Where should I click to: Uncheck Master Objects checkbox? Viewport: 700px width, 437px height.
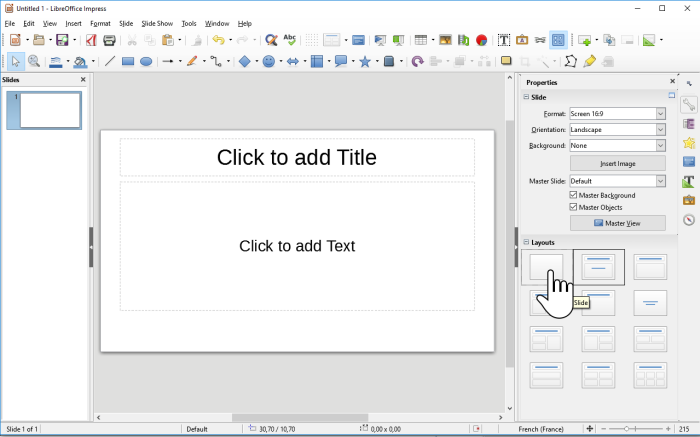point(573,207)
